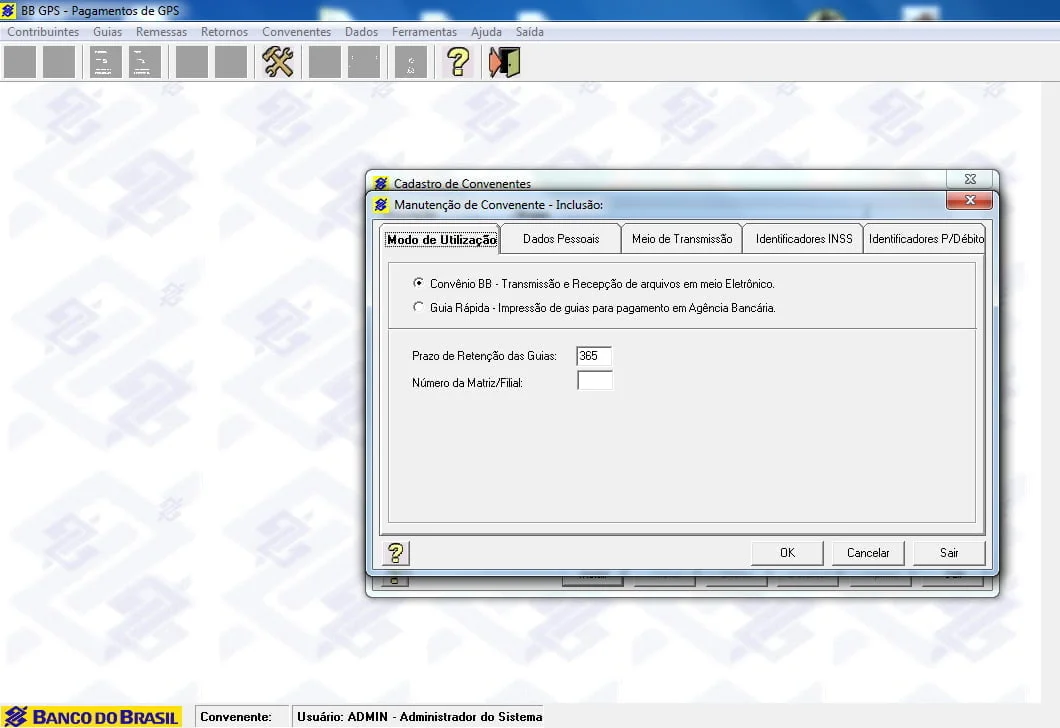
Task: Click the help question mark button in dialog
Action: 395,553
